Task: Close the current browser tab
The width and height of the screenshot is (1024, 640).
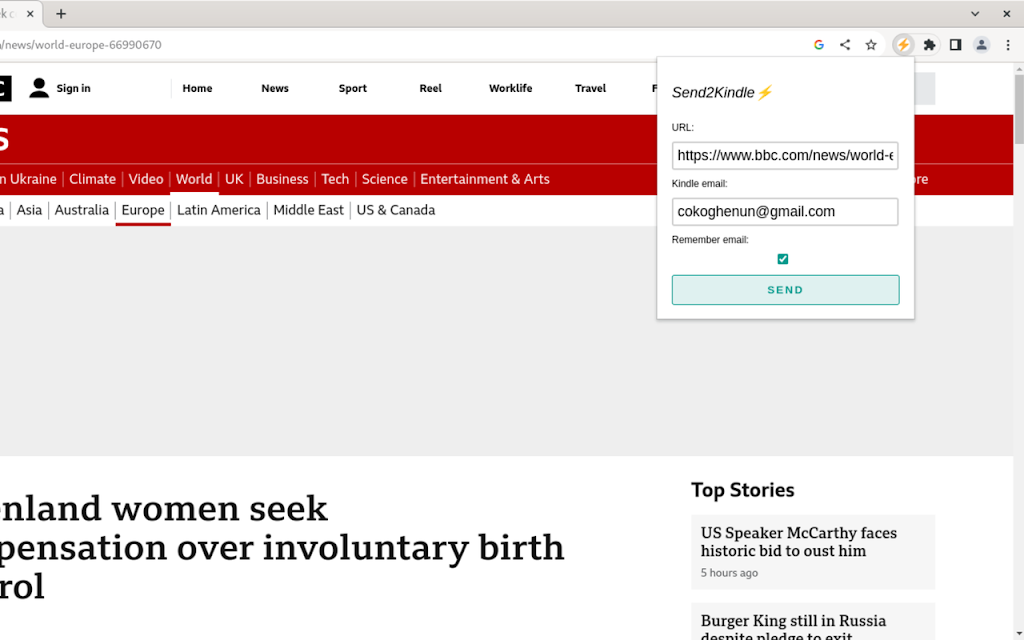Action: [30, 14]
